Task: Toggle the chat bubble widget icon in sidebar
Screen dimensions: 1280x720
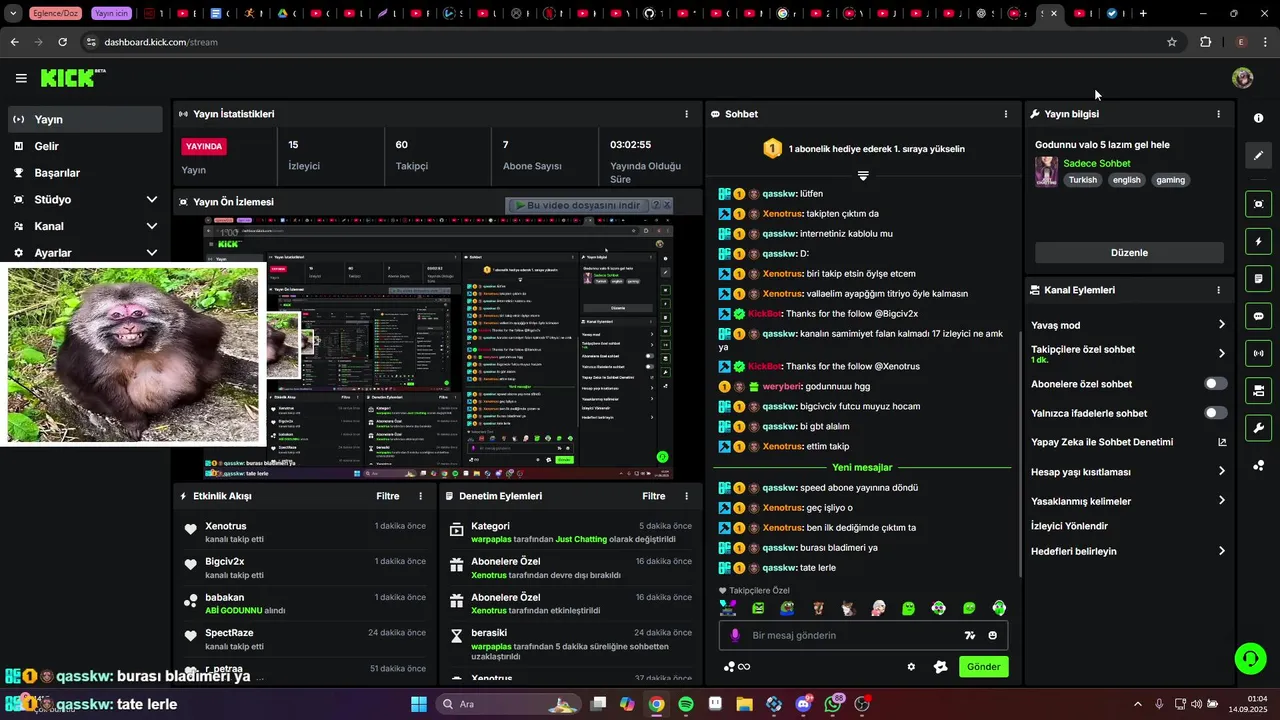Action: [x=1258, y=315]
